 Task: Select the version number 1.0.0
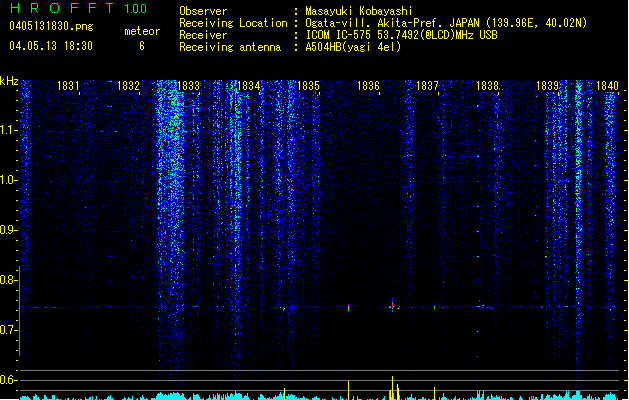(136, 8)
